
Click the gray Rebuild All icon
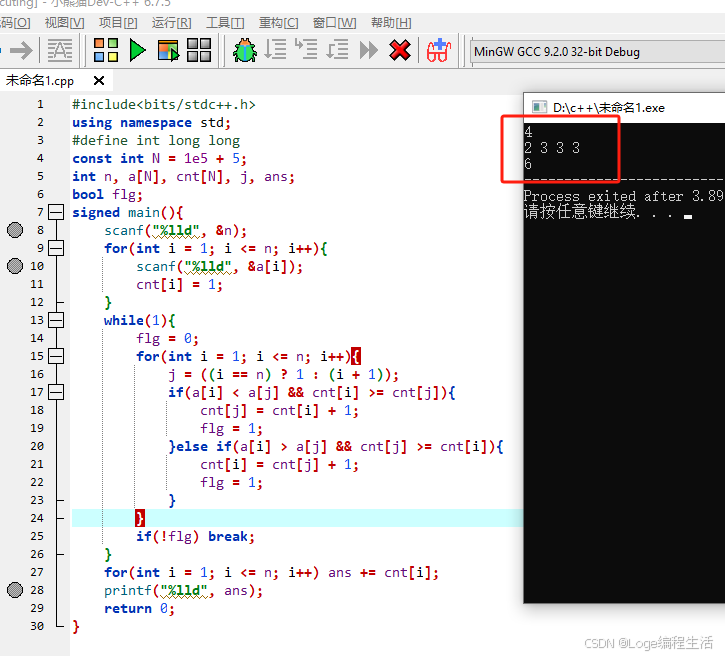(x=199, y=50)
